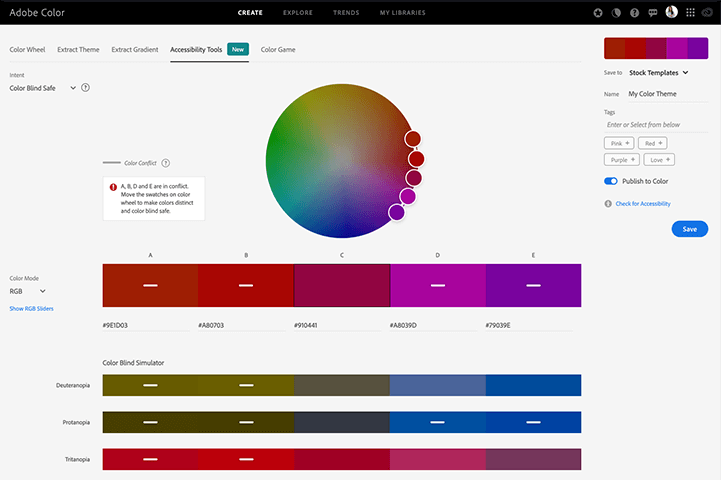Add the Purple tag
This screenshot has width=721, height=480.
point(622,160)
